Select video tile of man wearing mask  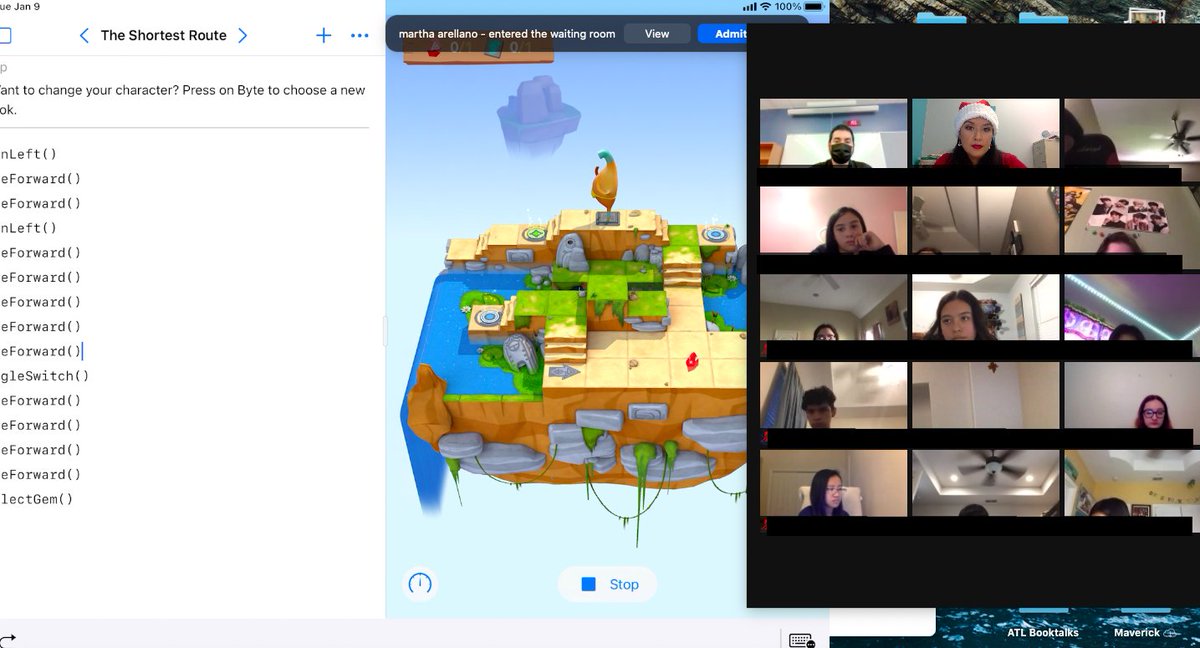(x=834, y=132)
